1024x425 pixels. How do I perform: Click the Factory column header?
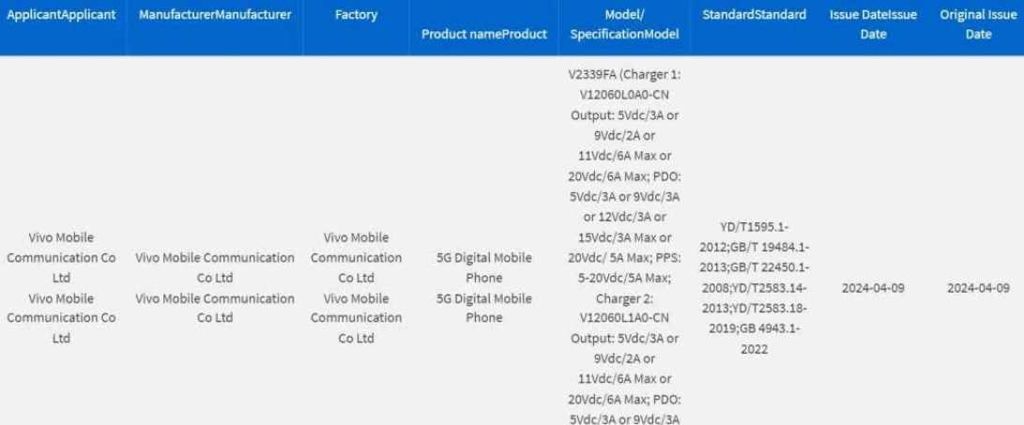pos(357,15)
